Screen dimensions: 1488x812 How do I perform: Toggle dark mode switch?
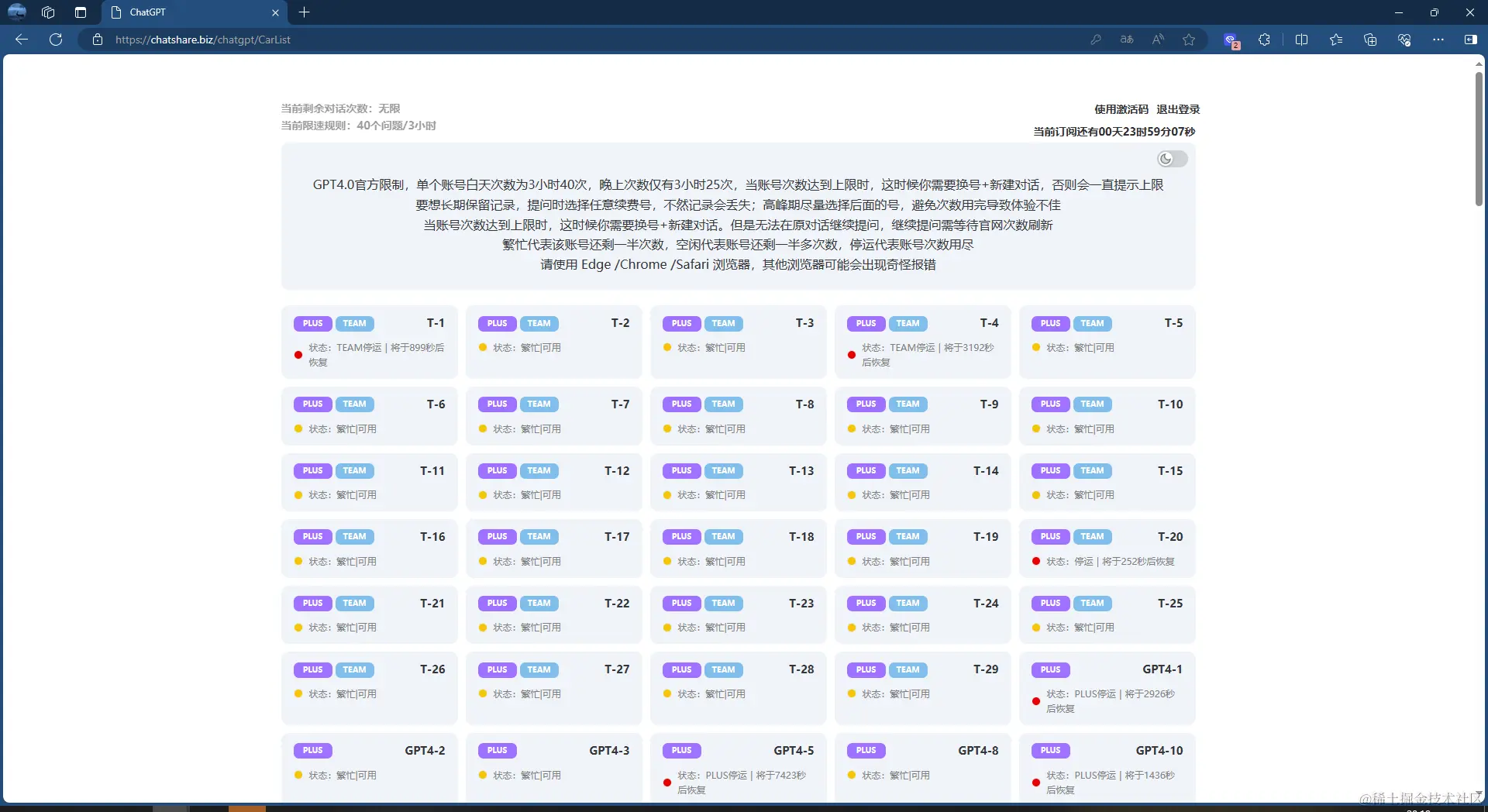click(x=1172, y=159)
